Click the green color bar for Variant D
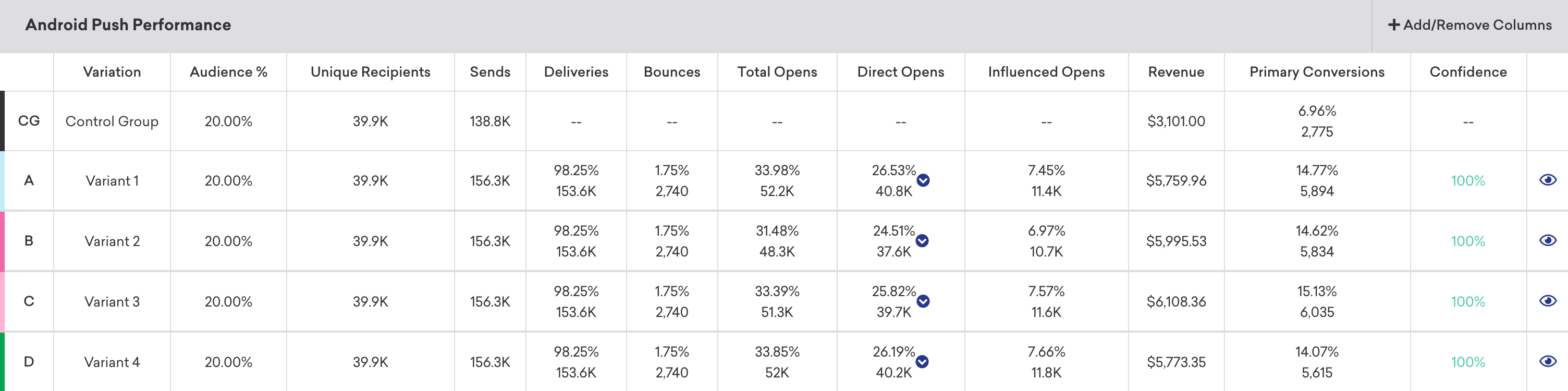The image size is (1568, 391). point(3,361)
